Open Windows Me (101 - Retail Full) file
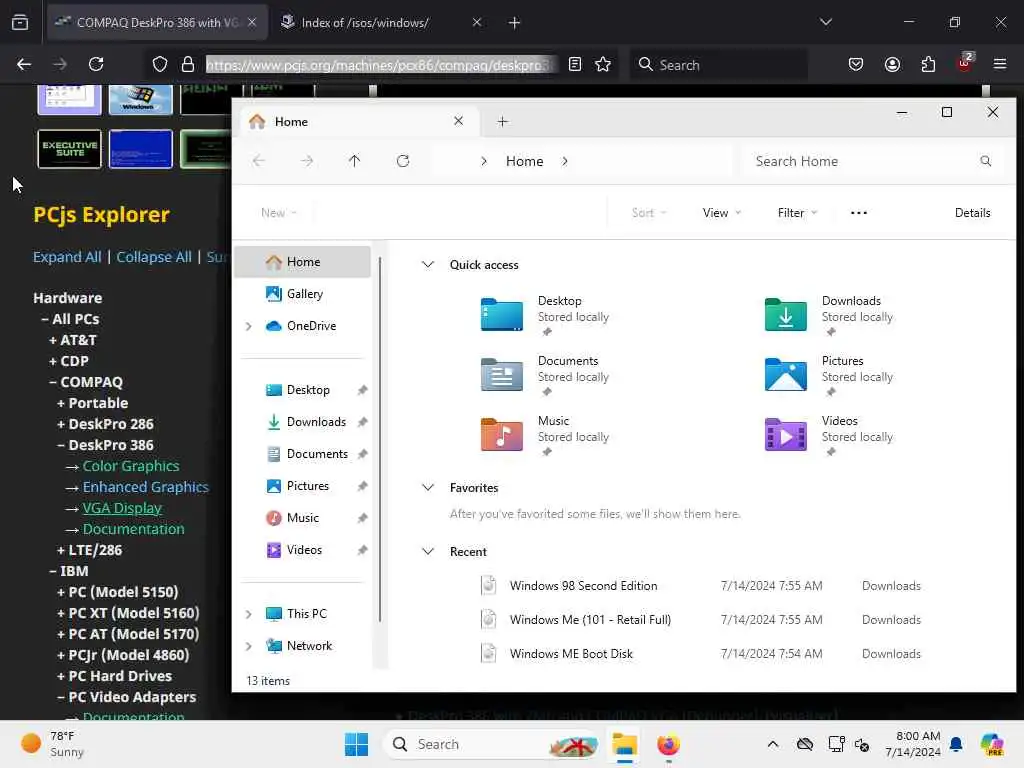This screenshot has width=1024, height=768. click(x=590, y=620)
